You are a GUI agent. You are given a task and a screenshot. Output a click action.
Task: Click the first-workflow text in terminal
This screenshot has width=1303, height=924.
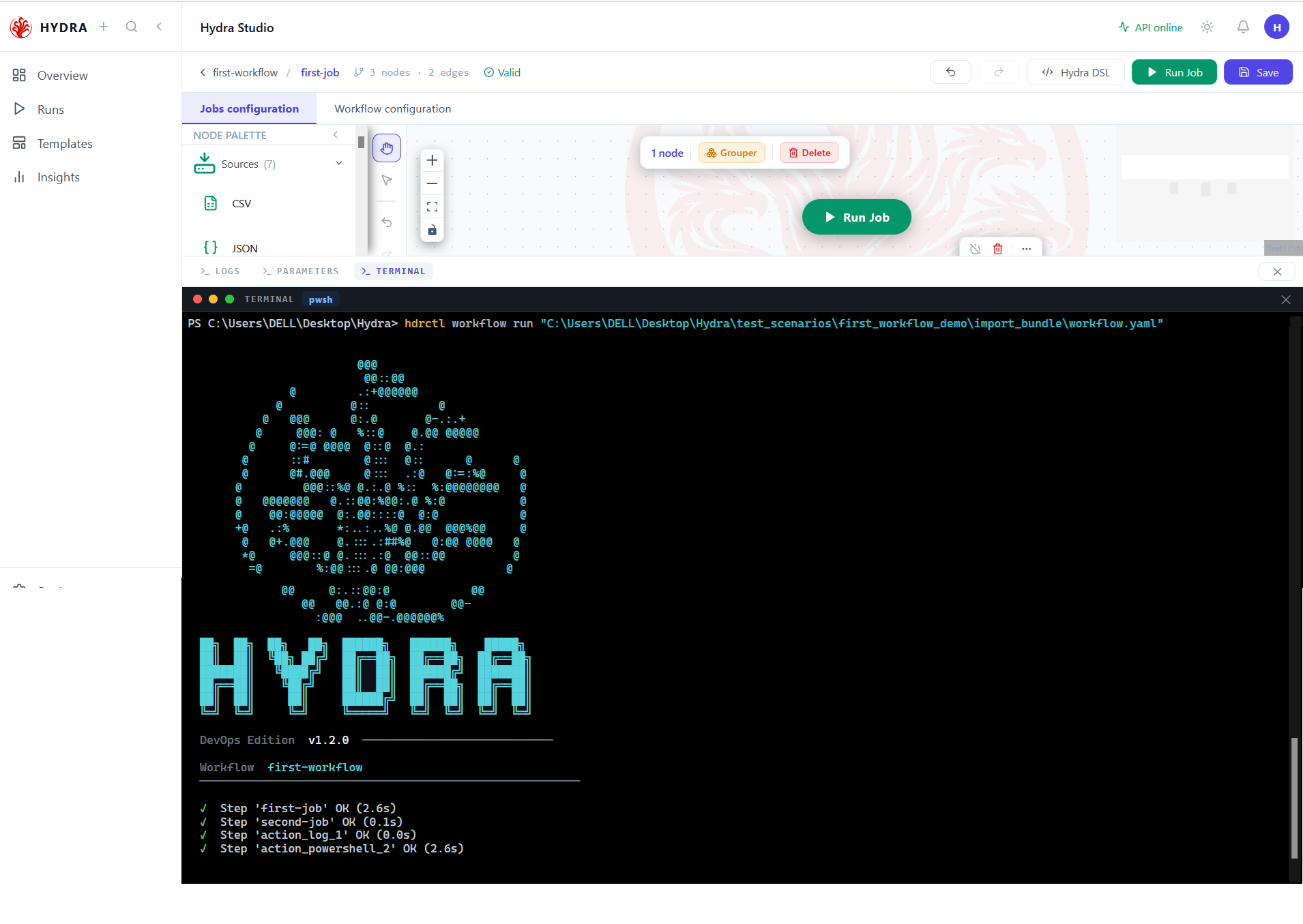pos(315,767)
